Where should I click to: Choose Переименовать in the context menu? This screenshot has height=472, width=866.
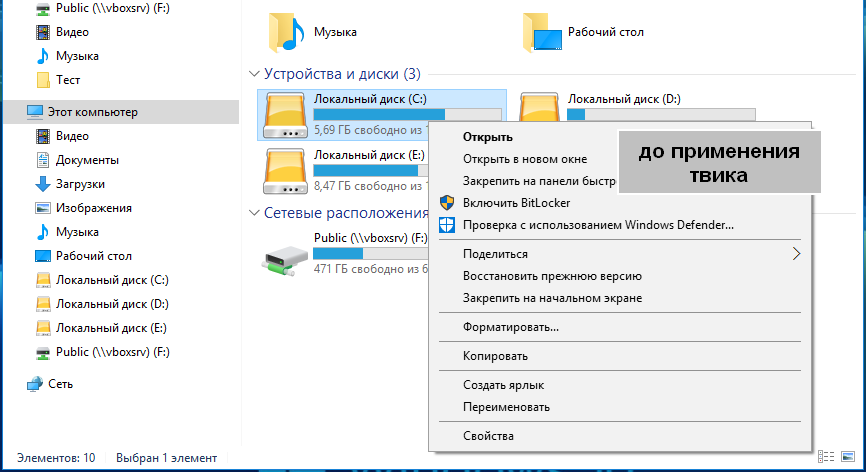click(x=506, y=407)
